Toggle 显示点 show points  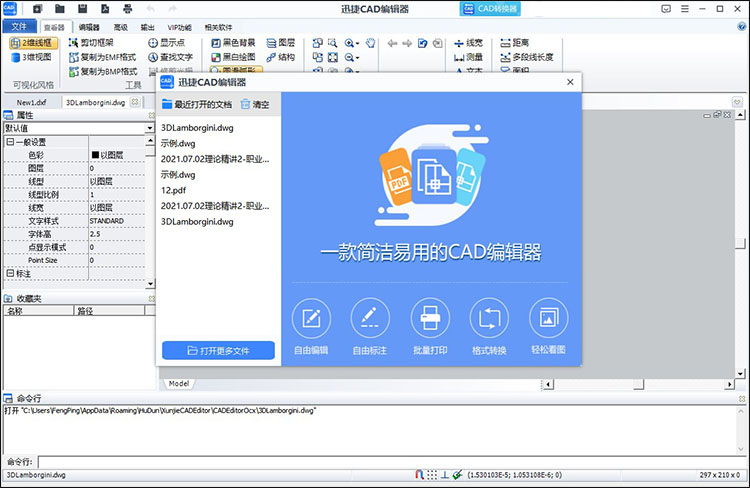click(166, 43)
